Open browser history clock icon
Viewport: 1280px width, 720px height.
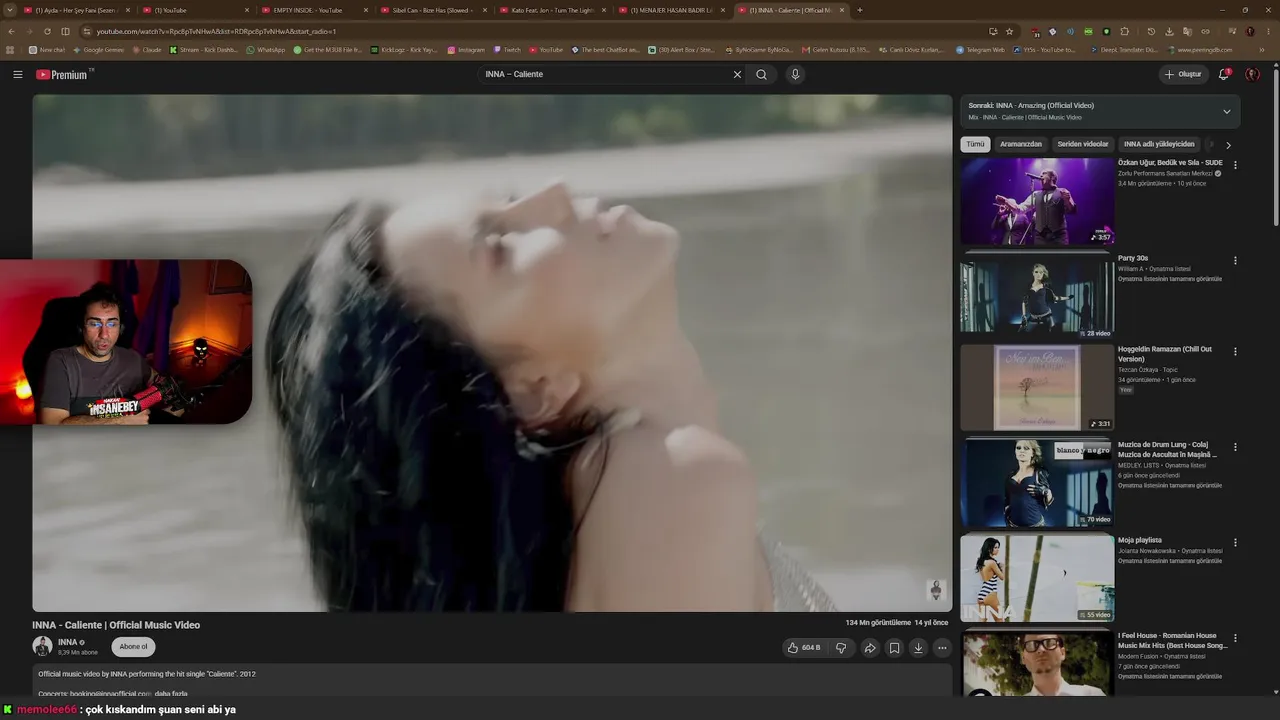[x=1151, y=31]
